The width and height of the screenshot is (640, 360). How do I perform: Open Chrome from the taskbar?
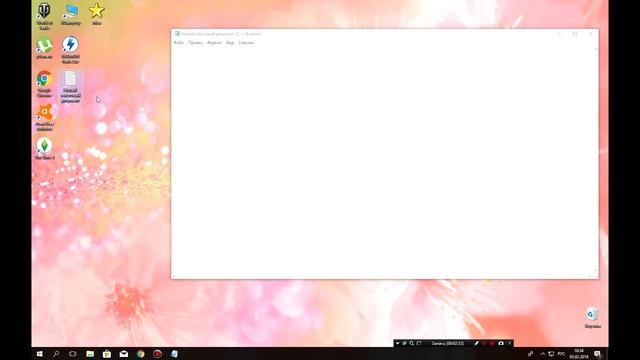point(140,354)
